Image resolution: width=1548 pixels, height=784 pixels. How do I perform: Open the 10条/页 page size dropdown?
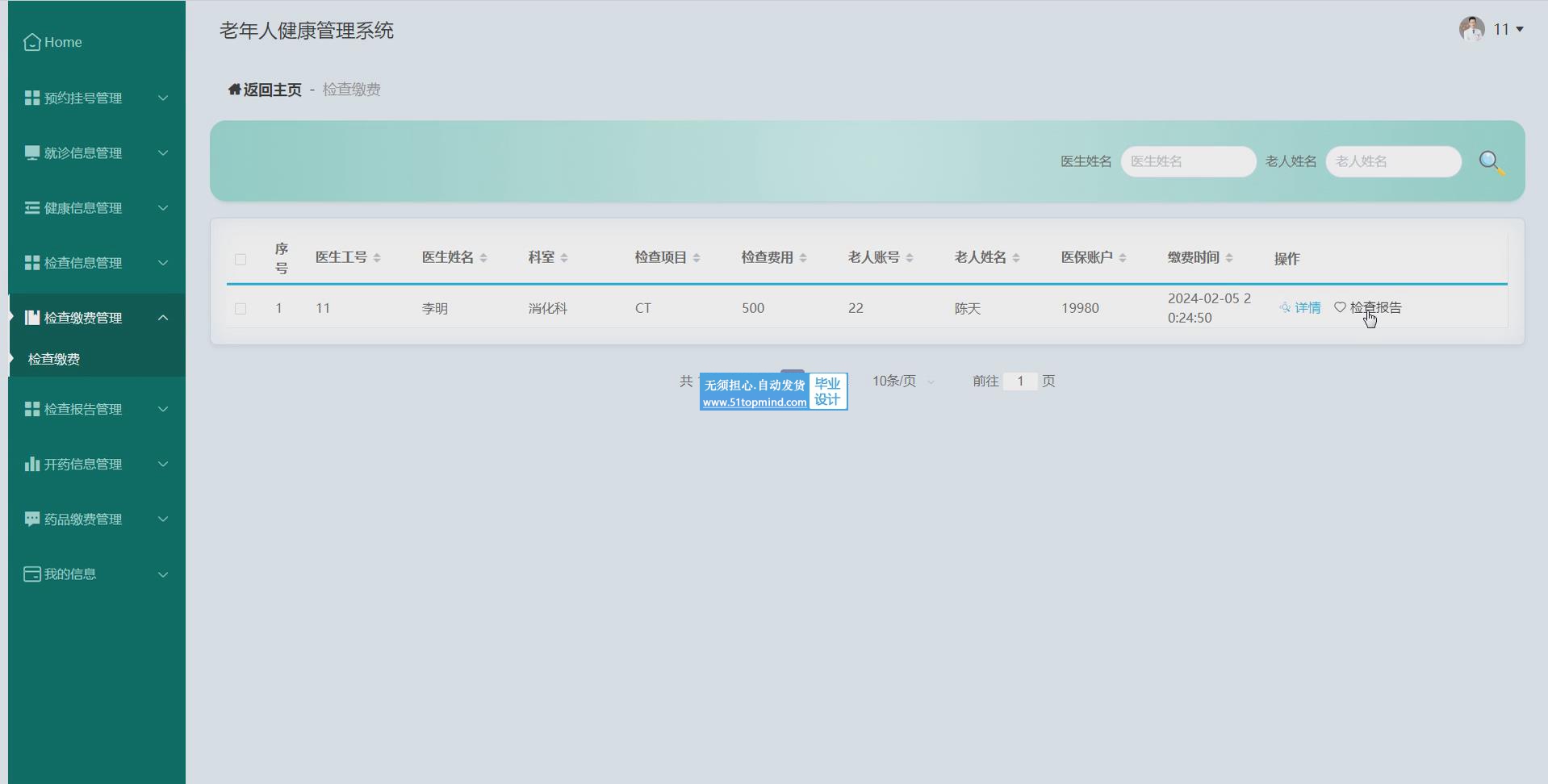tap(902, 381)
